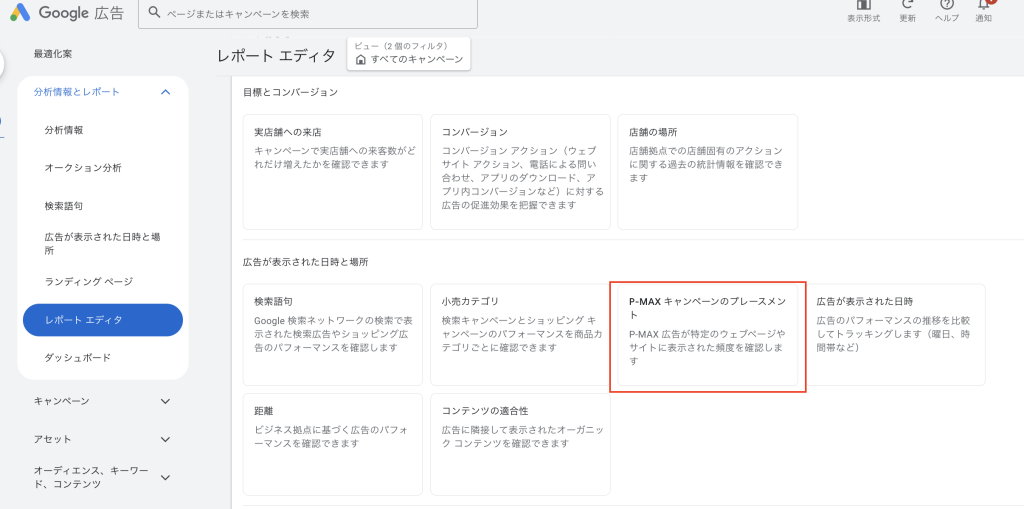
Task: Expand the キャンペーン sidebar section
Action: [166, 401]
